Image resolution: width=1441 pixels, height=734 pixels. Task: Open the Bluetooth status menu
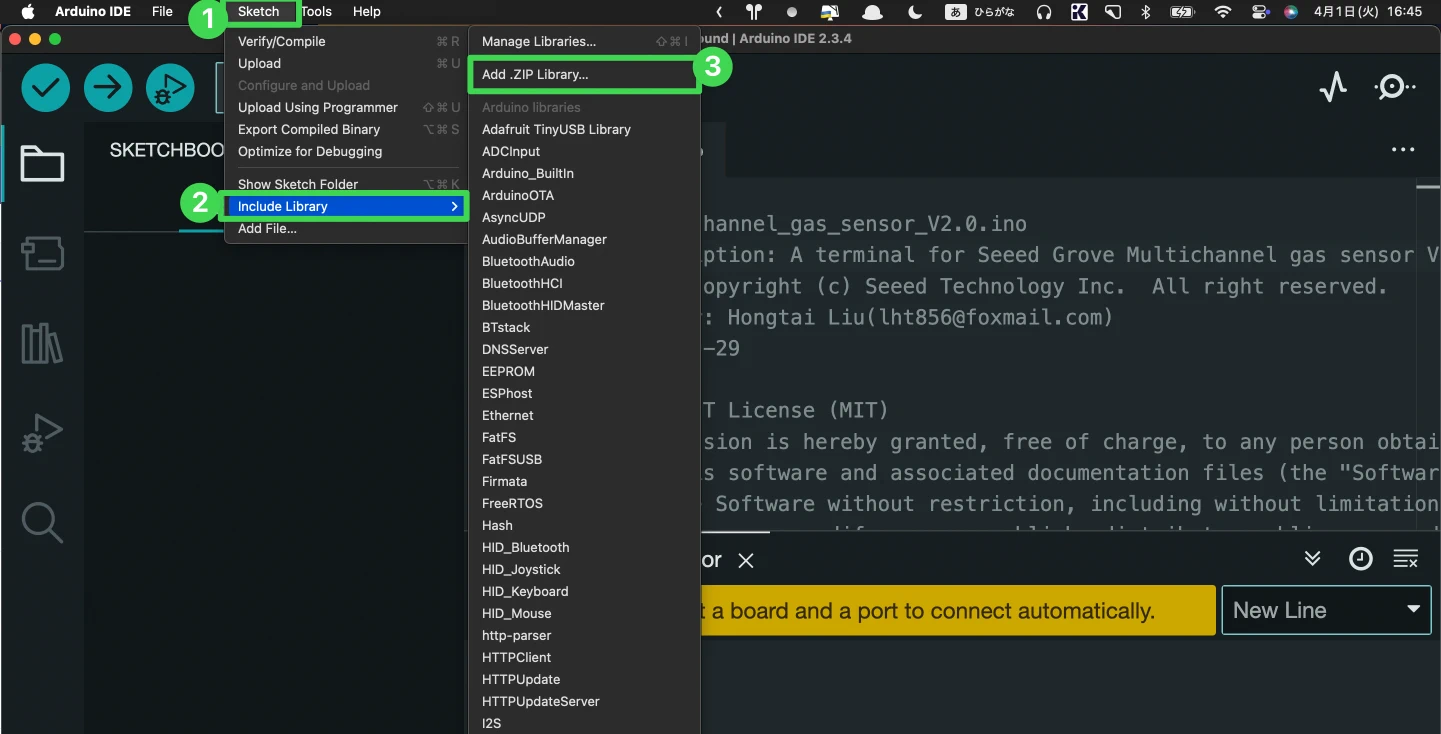(x=1146, y=12)
